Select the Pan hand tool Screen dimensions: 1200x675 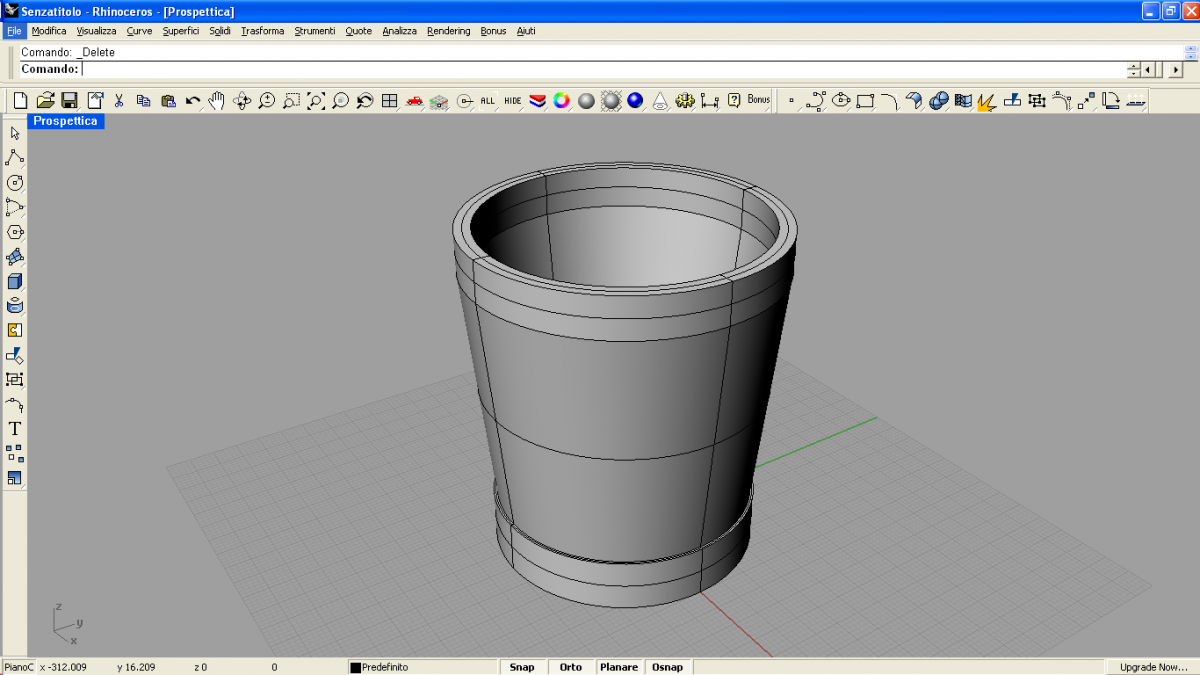(x=217, y=100)
